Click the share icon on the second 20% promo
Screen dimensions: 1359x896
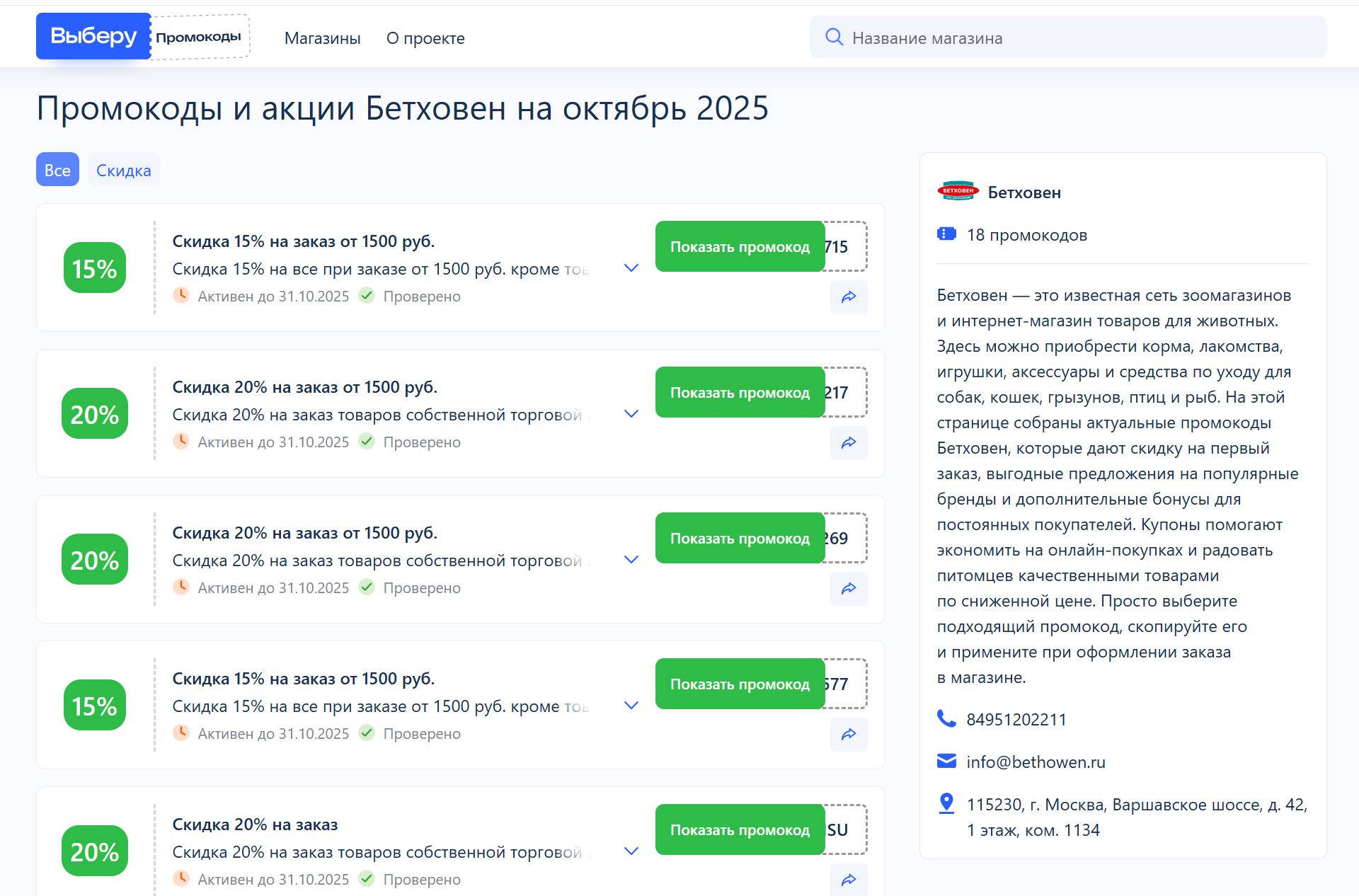(x=848, y=589)
